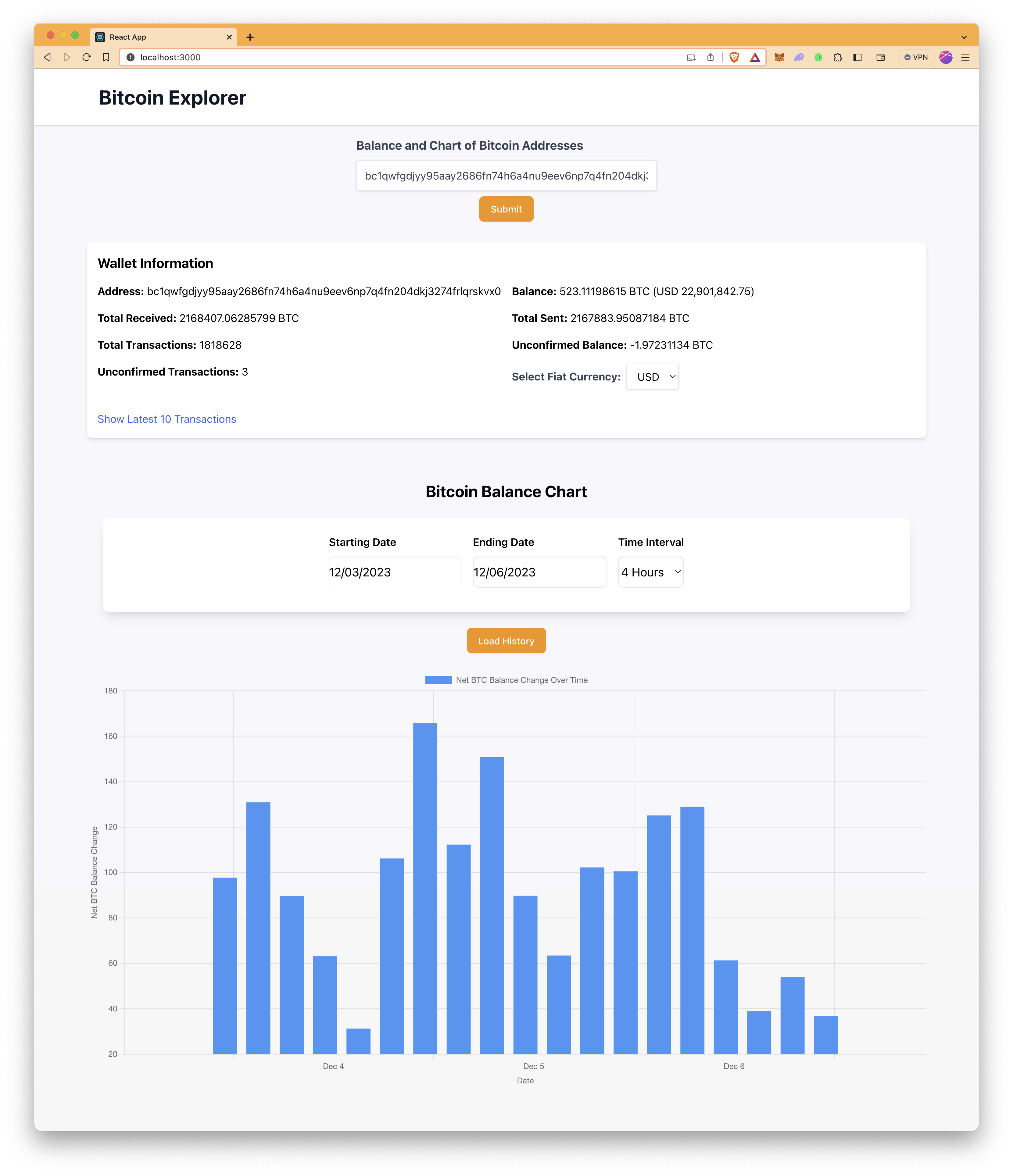The height and width of the screenshot is (1176, 1013).
Task: Click the VPN button in the toolbar
Action: click(x=916, y=57)
